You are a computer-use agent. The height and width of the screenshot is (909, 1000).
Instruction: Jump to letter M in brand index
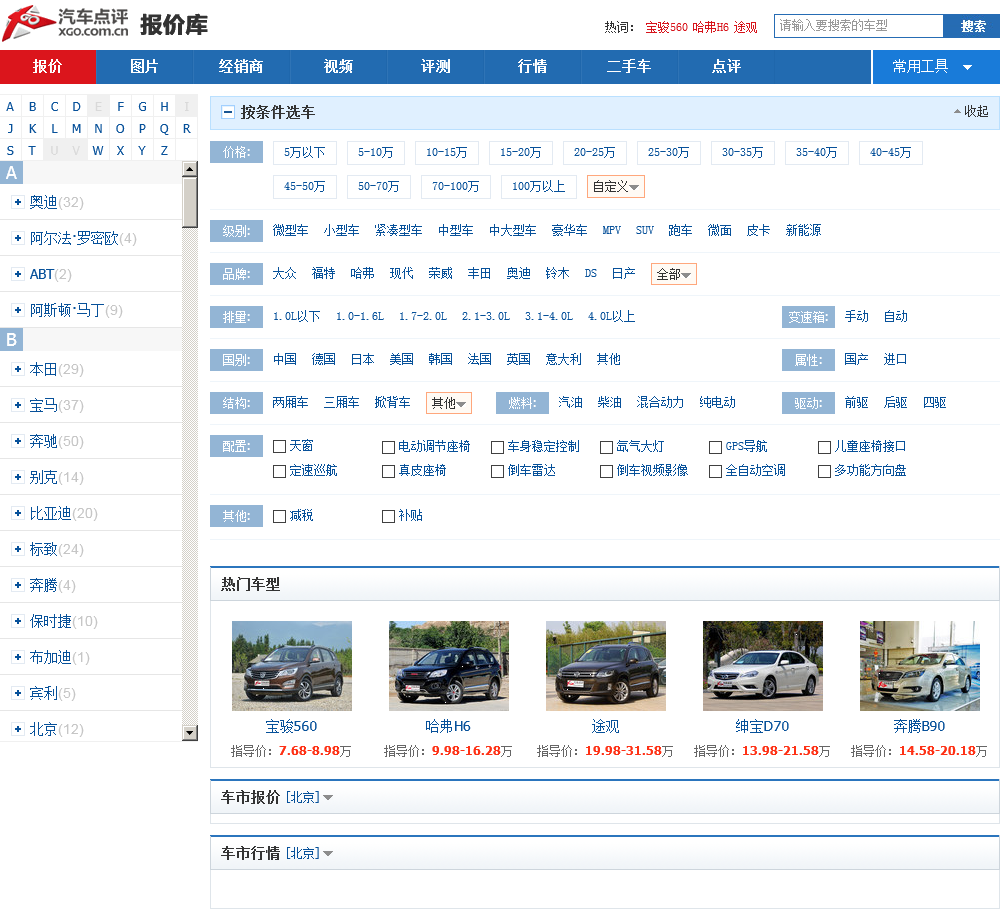click(x=77, y=129)
